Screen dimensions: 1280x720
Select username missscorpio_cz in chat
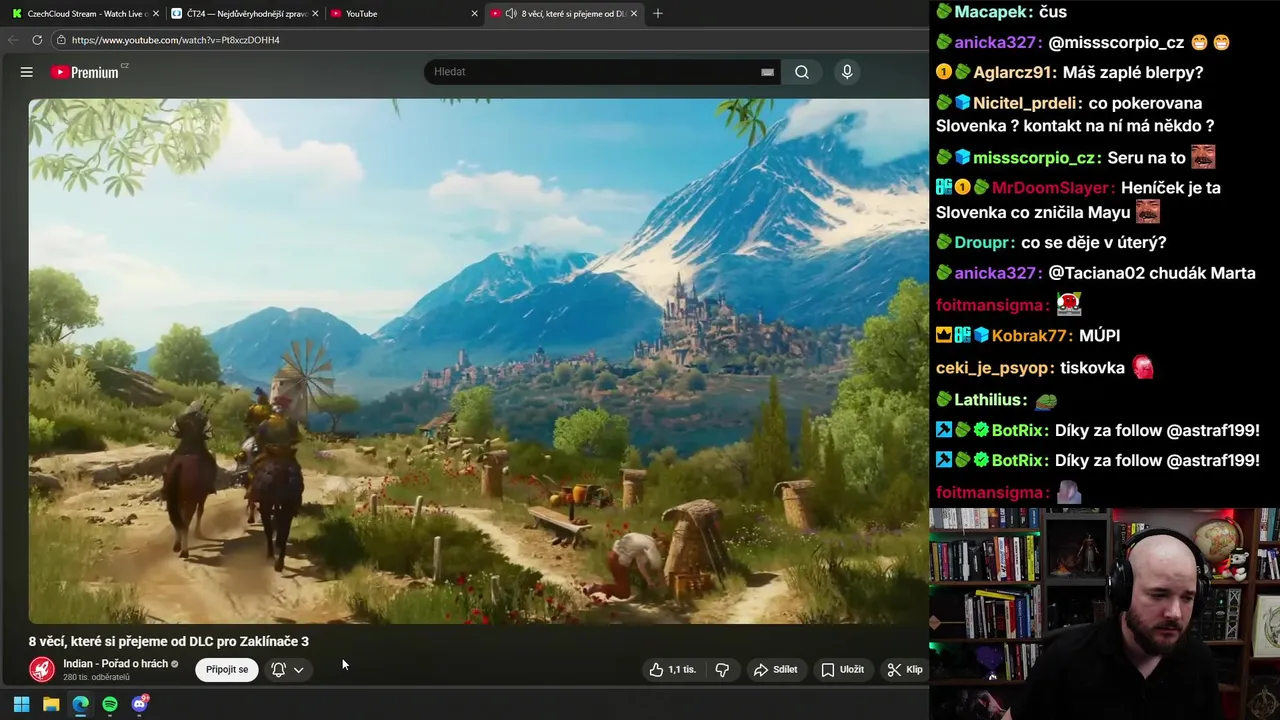pyautogui.click(x=1035, y=158)
